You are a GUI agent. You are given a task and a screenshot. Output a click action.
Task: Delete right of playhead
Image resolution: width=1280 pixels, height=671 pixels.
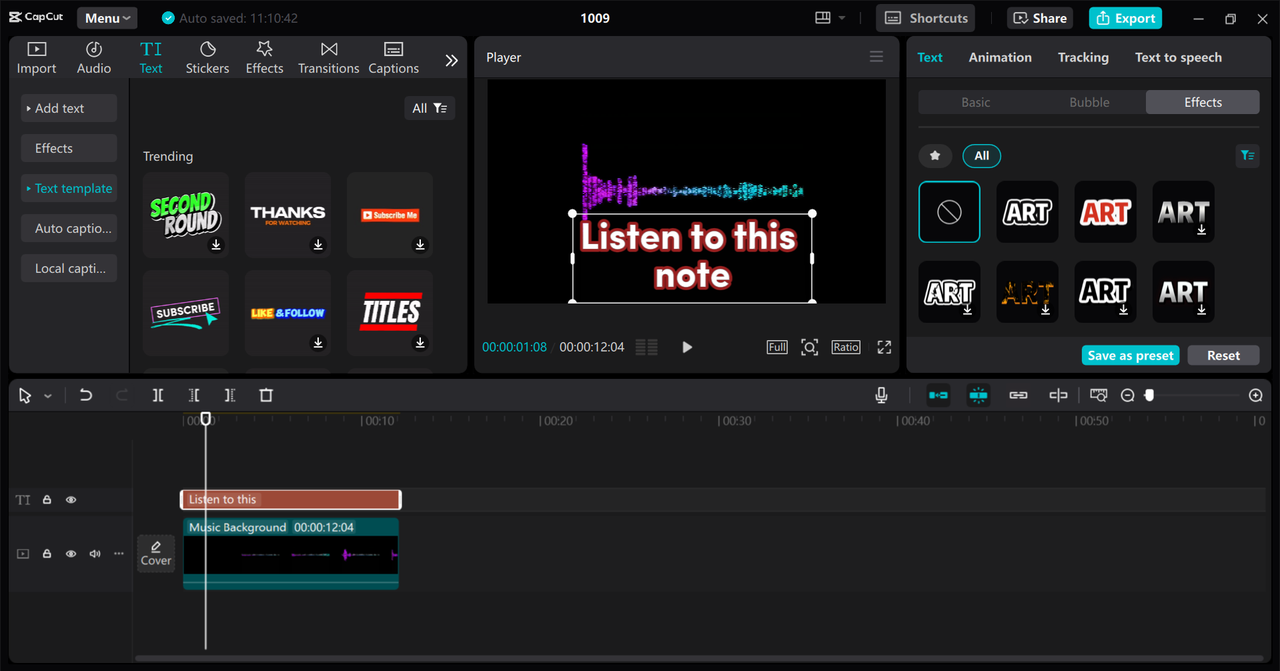tap(230, 395)
